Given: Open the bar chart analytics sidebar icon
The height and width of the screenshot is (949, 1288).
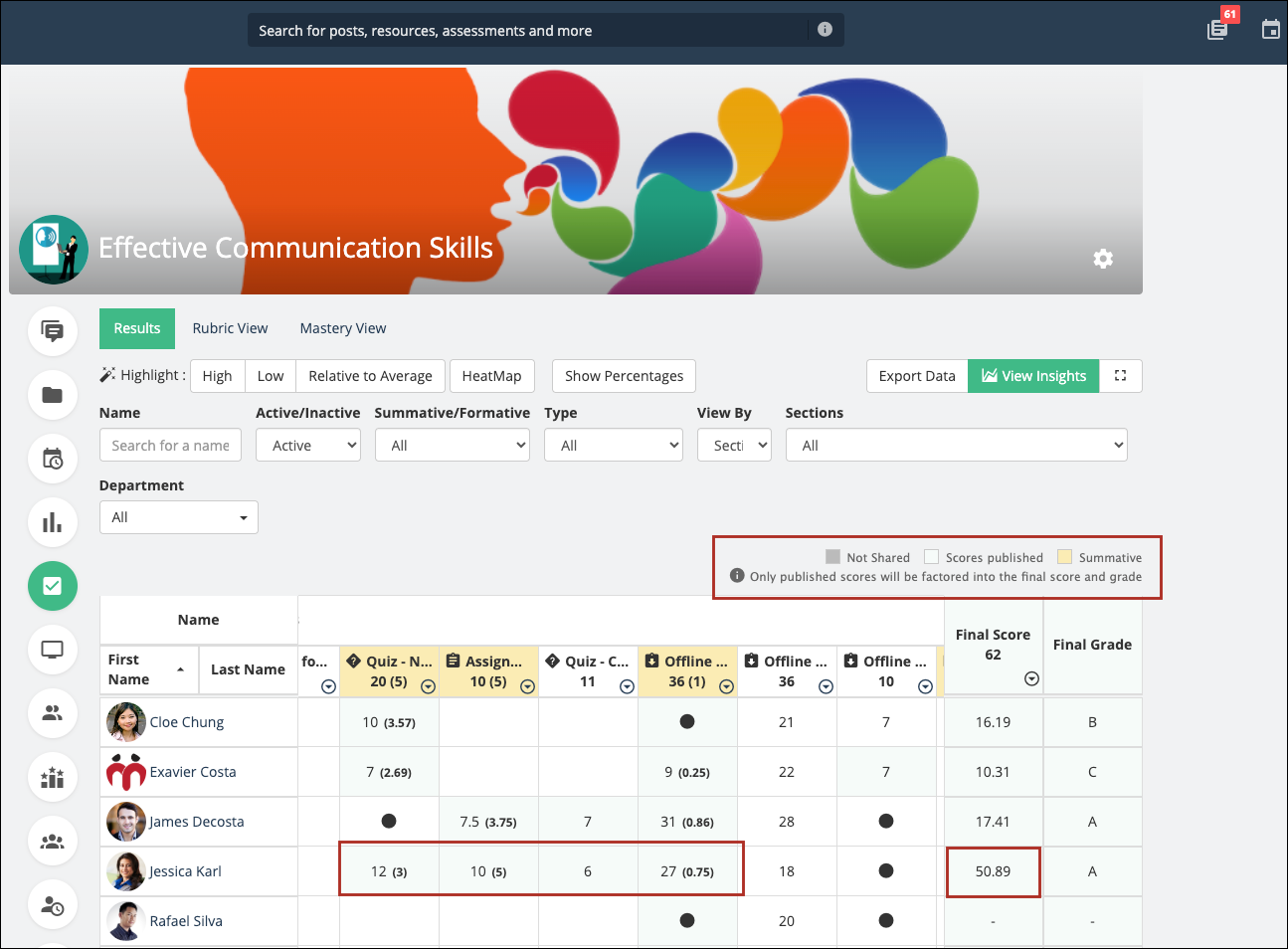Looking at the screenshot, I should pyautogui.click(x=53, y=522).
